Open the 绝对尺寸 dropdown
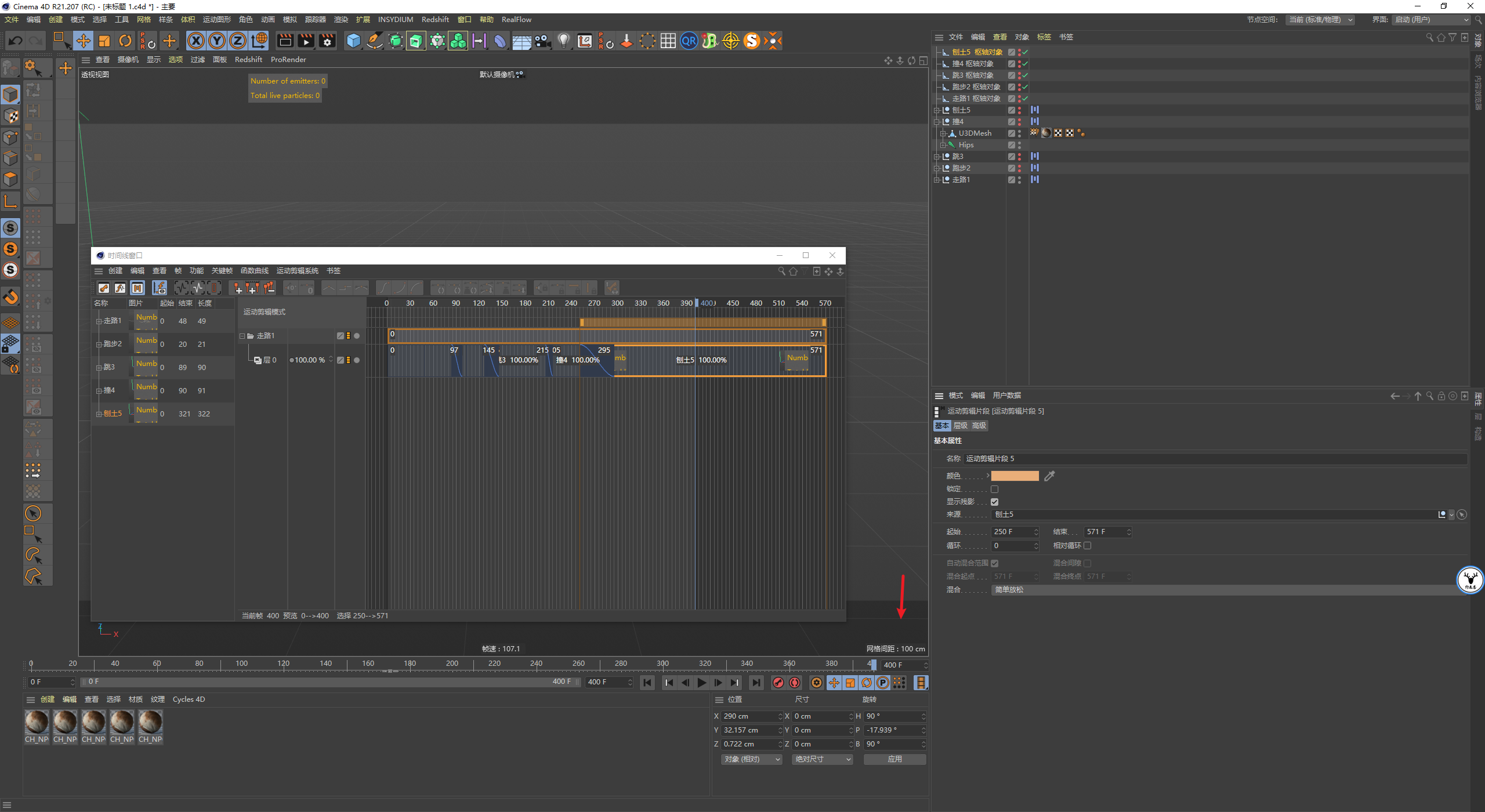The width and height of the screenshot is (1485, 812). (x=822, y=759)
